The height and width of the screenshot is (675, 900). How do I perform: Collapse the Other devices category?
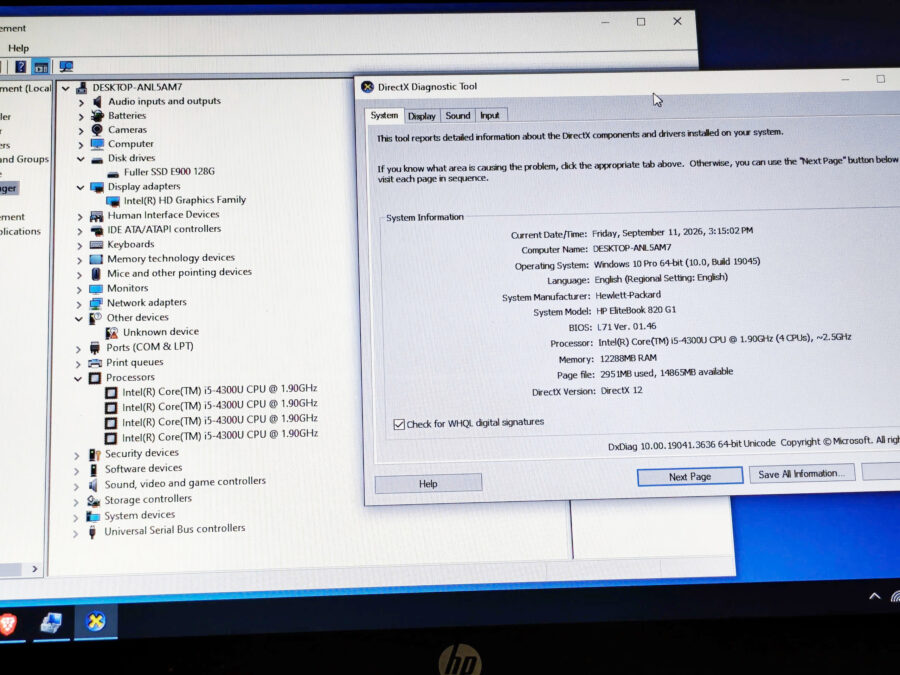pos(79,319)
